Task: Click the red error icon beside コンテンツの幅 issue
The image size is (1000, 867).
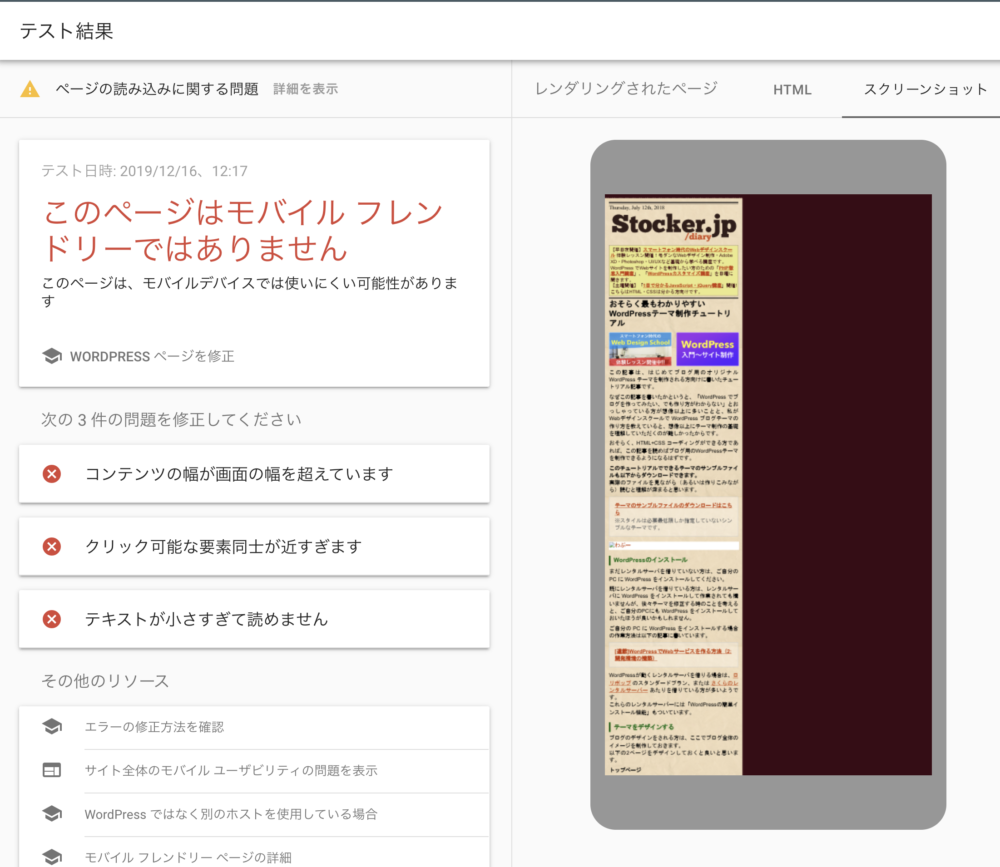Action: pos(51,475)
